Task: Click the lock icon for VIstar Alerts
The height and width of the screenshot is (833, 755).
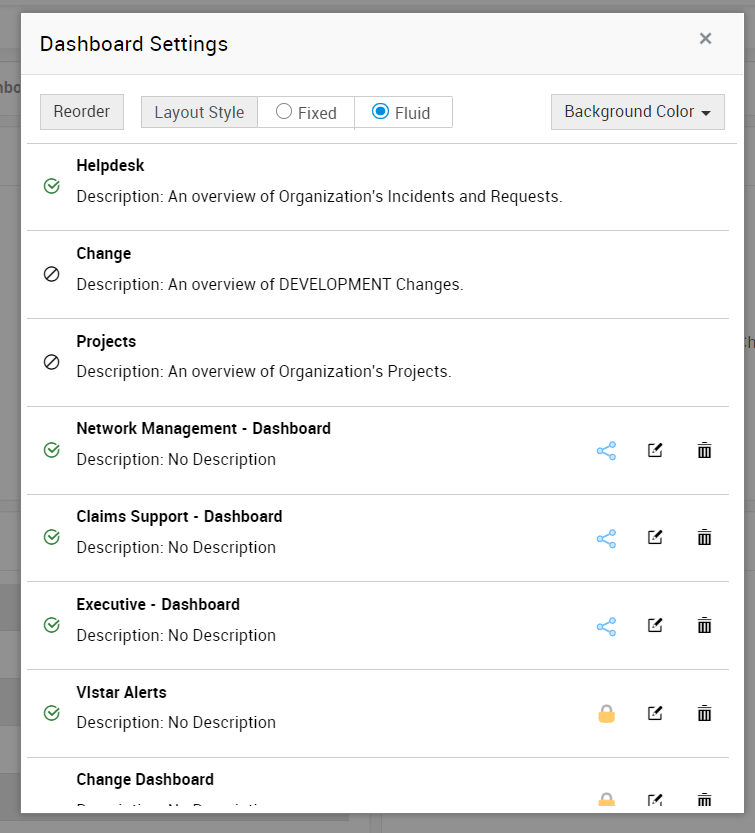Action: [x=606, y=714]
